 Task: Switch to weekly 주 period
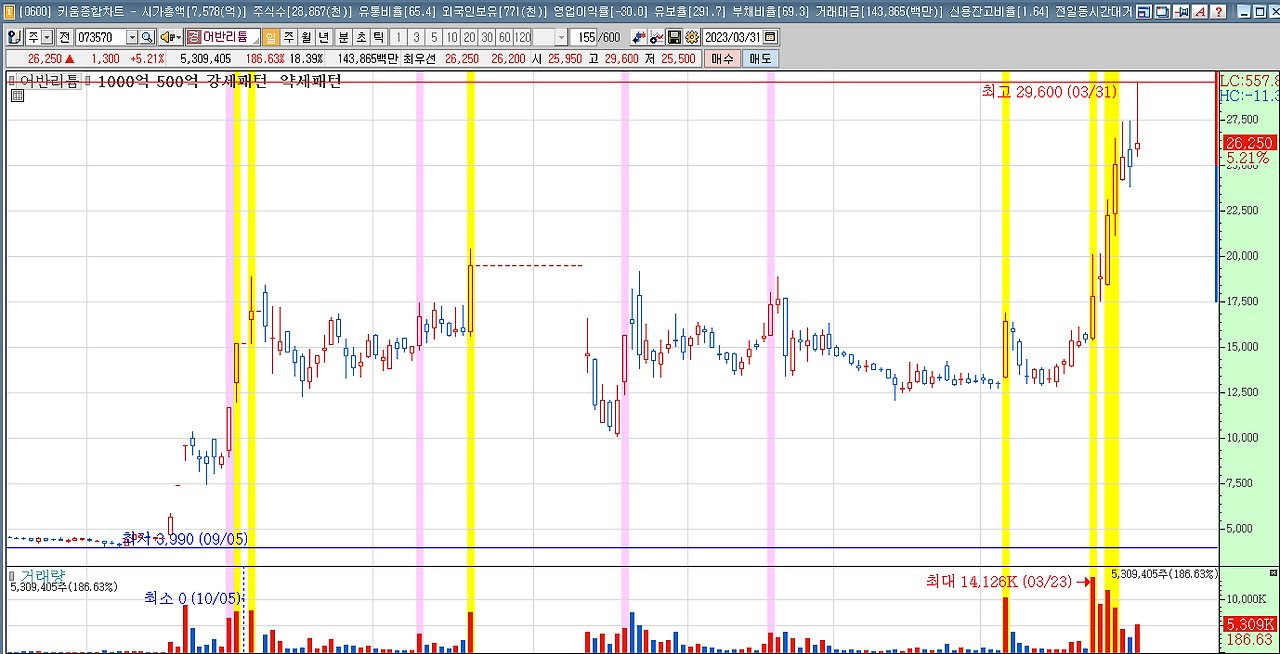coord(289,37)
